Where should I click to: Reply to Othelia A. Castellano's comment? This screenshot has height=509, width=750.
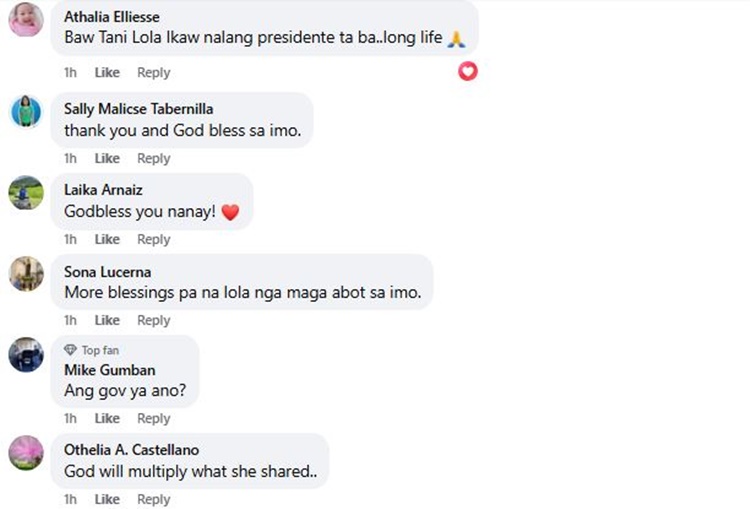[x=154, y=500]
